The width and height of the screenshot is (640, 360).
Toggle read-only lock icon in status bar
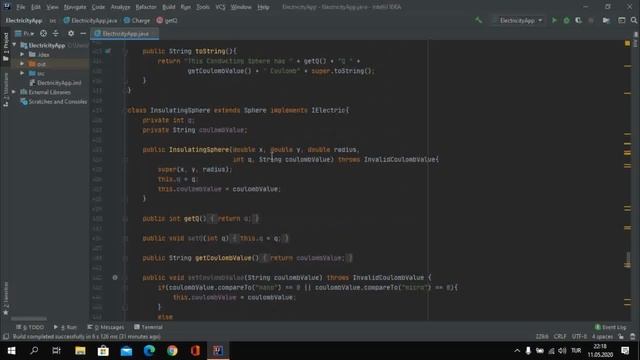click(x=621, y=337)
